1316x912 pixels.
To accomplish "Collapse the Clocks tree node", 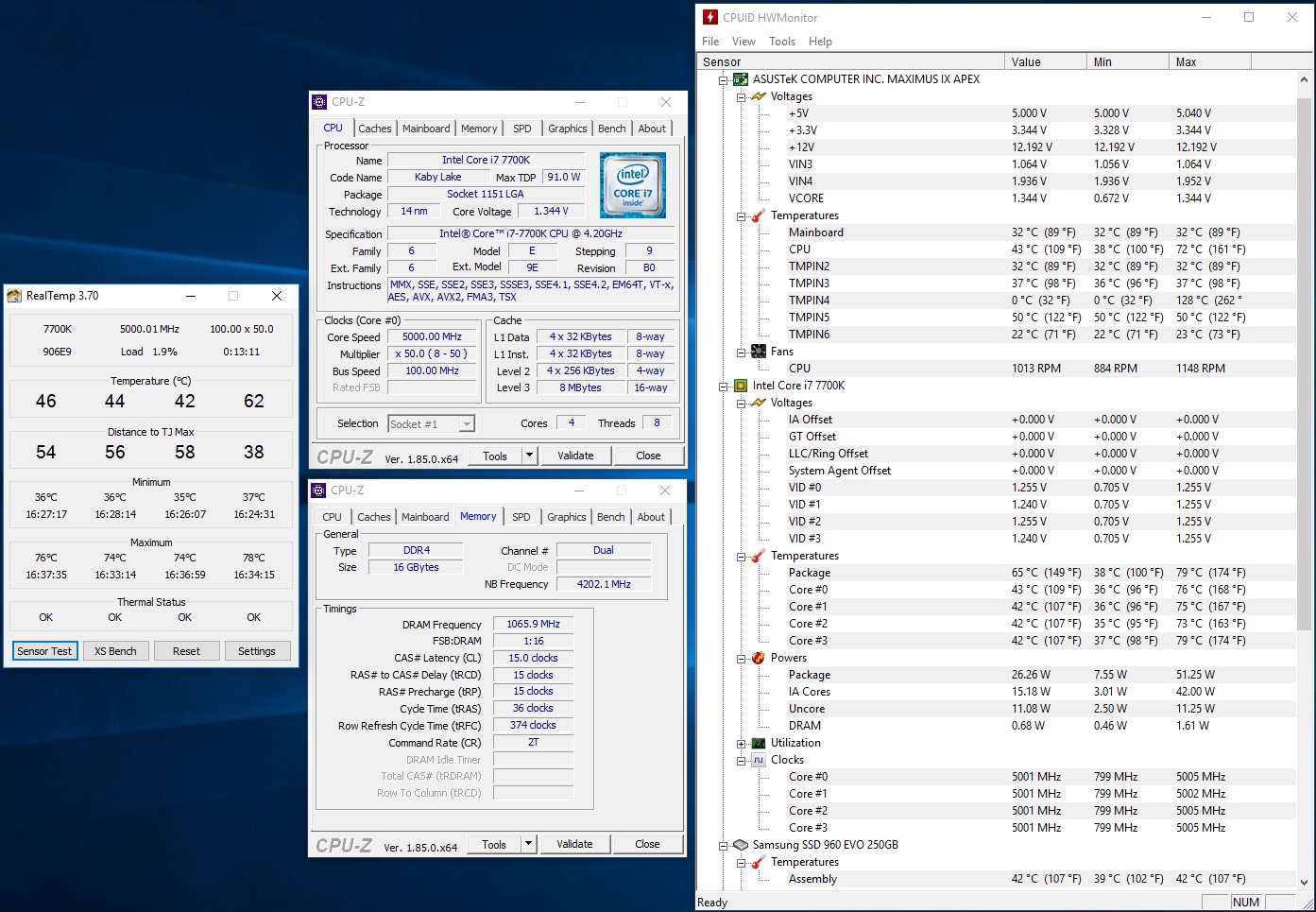I will click(742, 761).
